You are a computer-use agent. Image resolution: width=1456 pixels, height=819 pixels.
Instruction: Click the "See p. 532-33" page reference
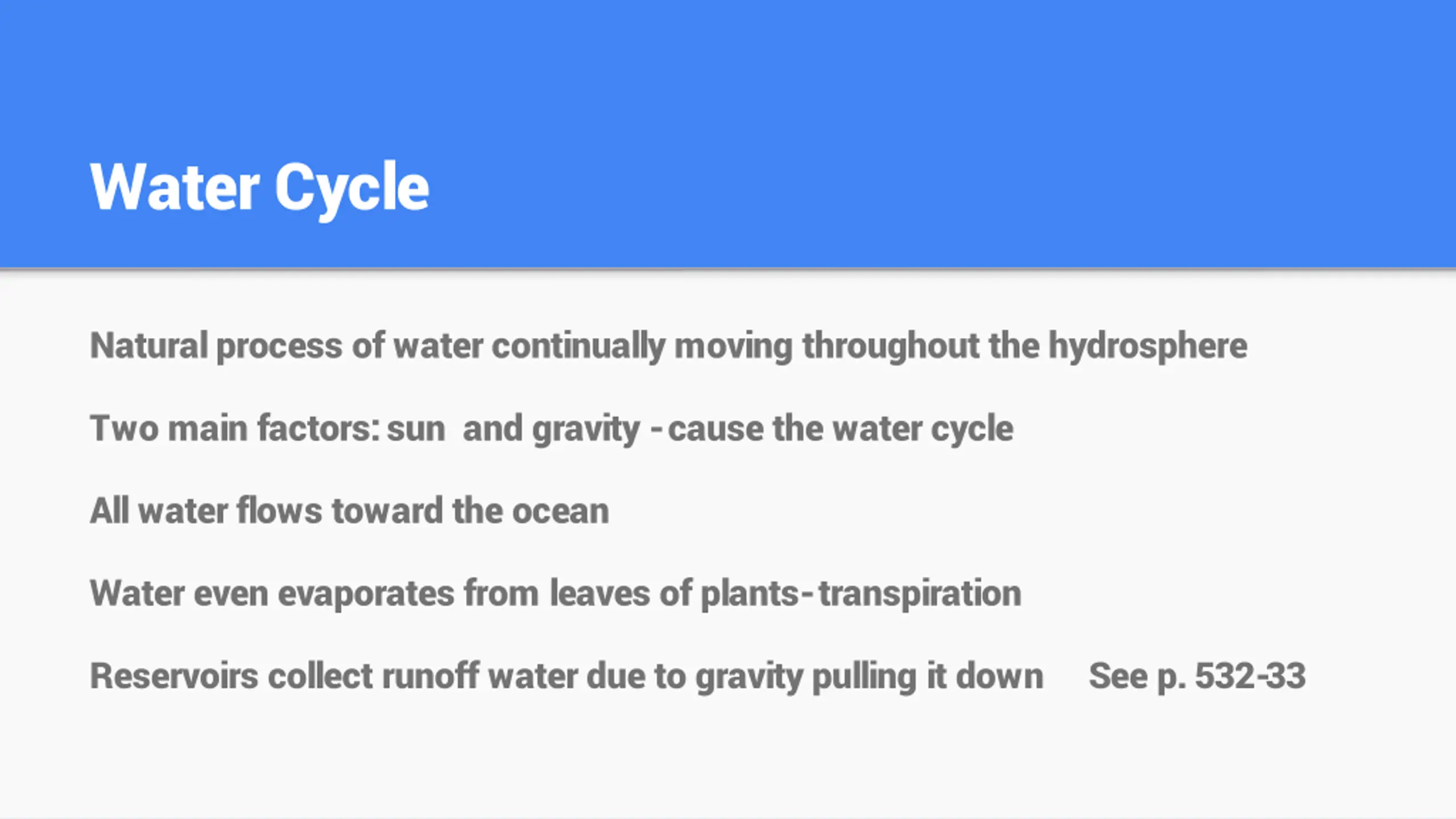[x=1197, y=676]
